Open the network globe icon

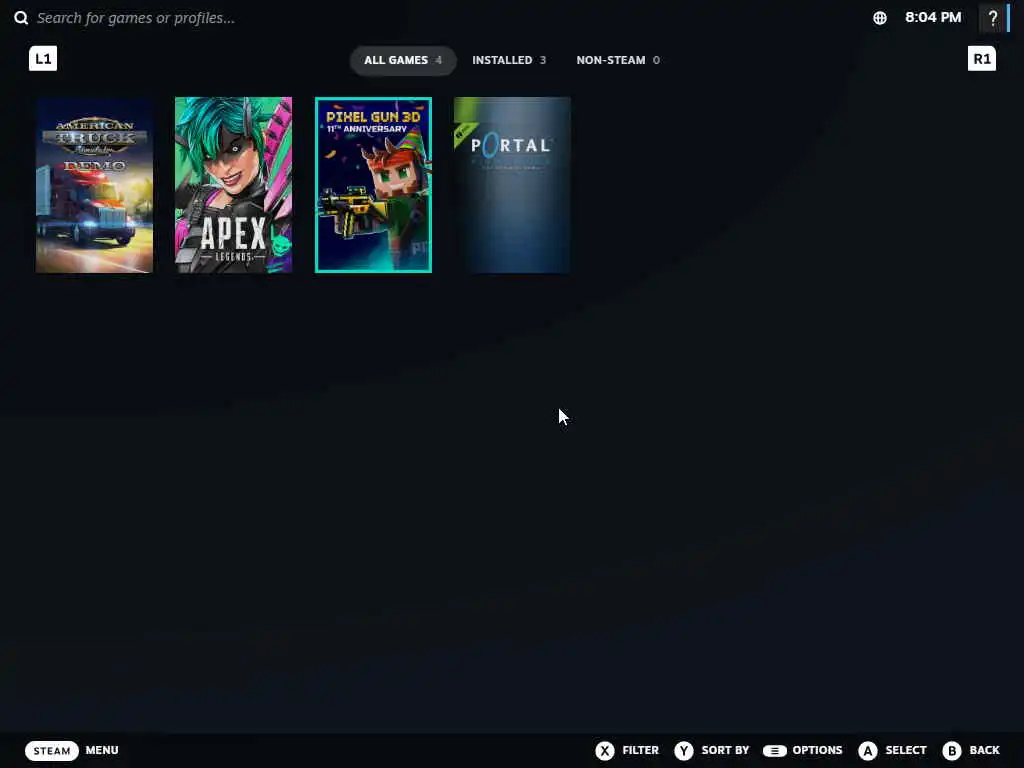click(x=880, y=18)
